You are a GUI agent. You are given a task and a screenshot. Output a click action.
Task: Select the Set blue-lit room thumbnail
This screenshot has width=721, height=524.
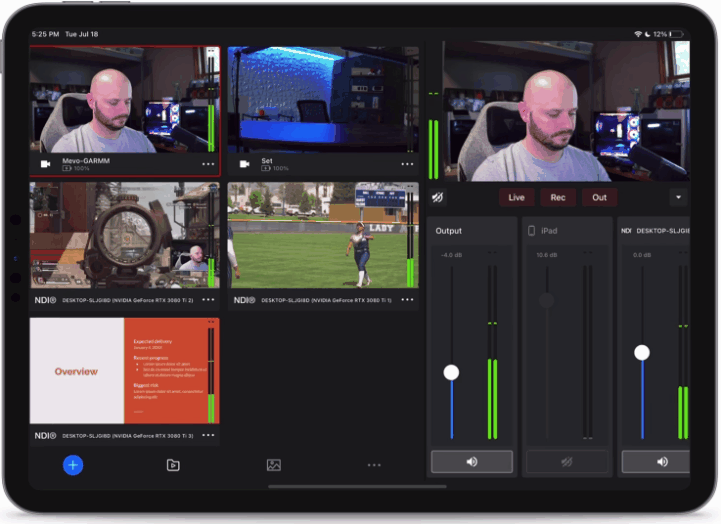click(323, 99)
